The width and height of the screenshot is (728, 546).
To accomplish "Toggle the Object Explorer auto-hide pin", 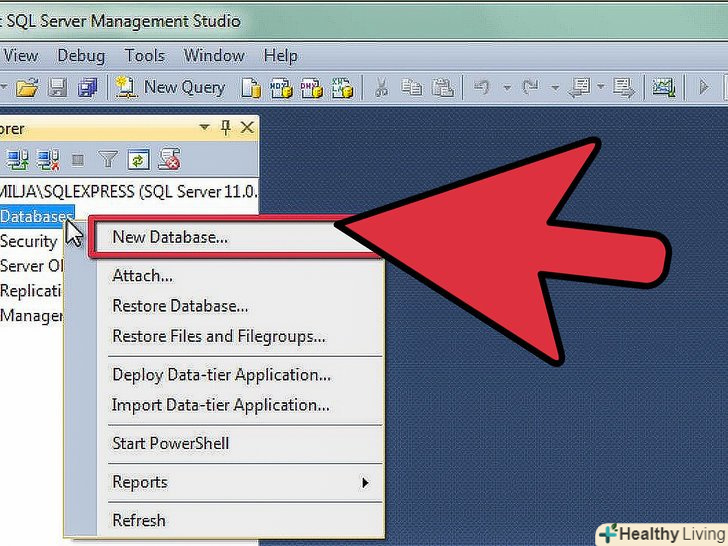I will 226,127.
